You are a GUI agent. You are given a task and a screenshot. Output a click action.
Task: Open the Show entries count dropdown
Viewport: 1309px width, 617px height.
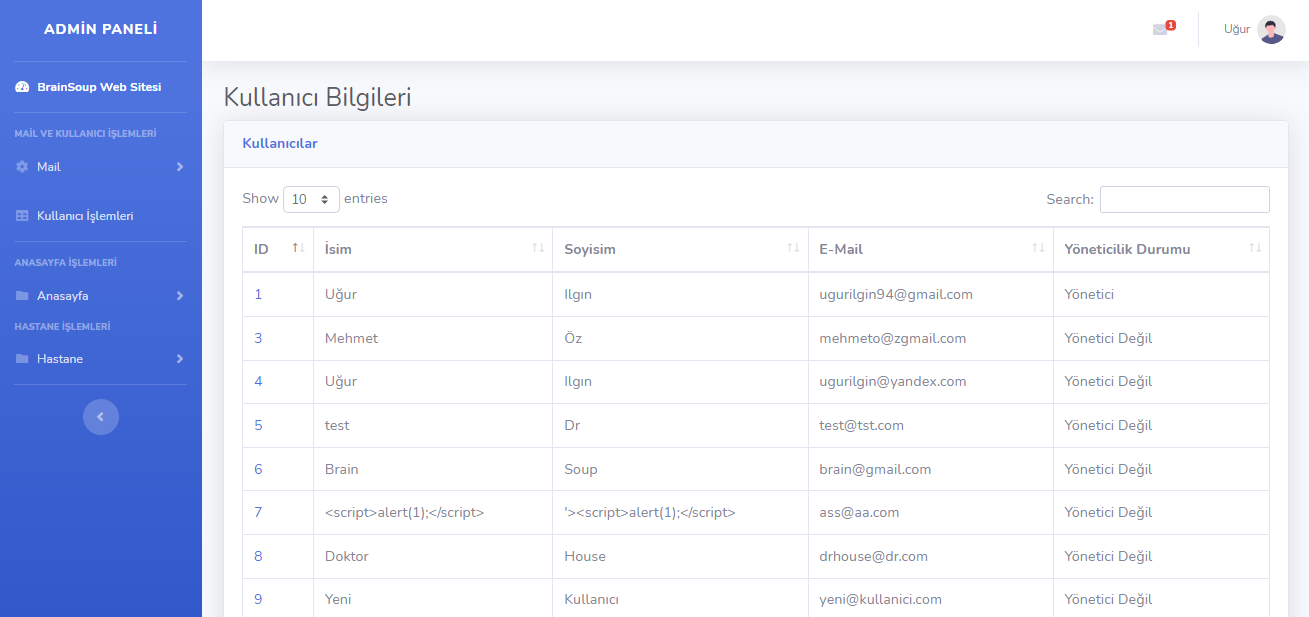click(x=311, y=199)
